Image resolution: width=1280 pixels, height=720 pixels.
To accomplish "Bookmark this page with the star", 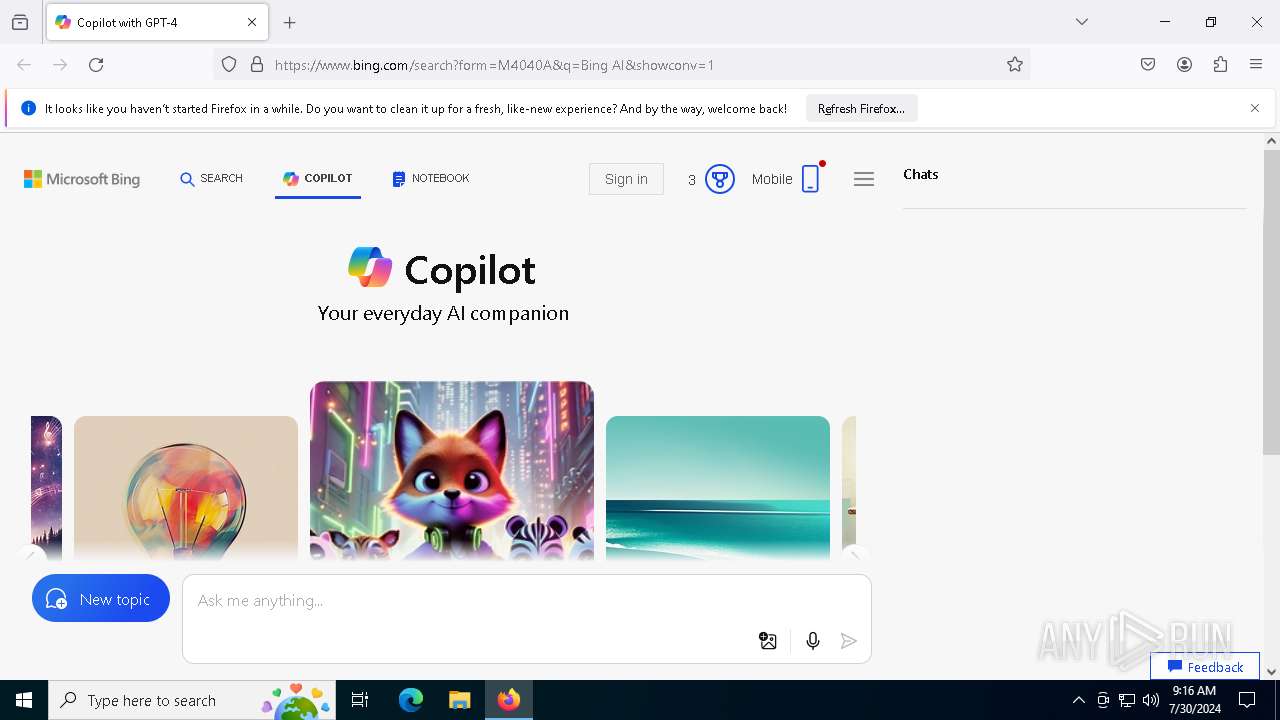I will 1015,65.
